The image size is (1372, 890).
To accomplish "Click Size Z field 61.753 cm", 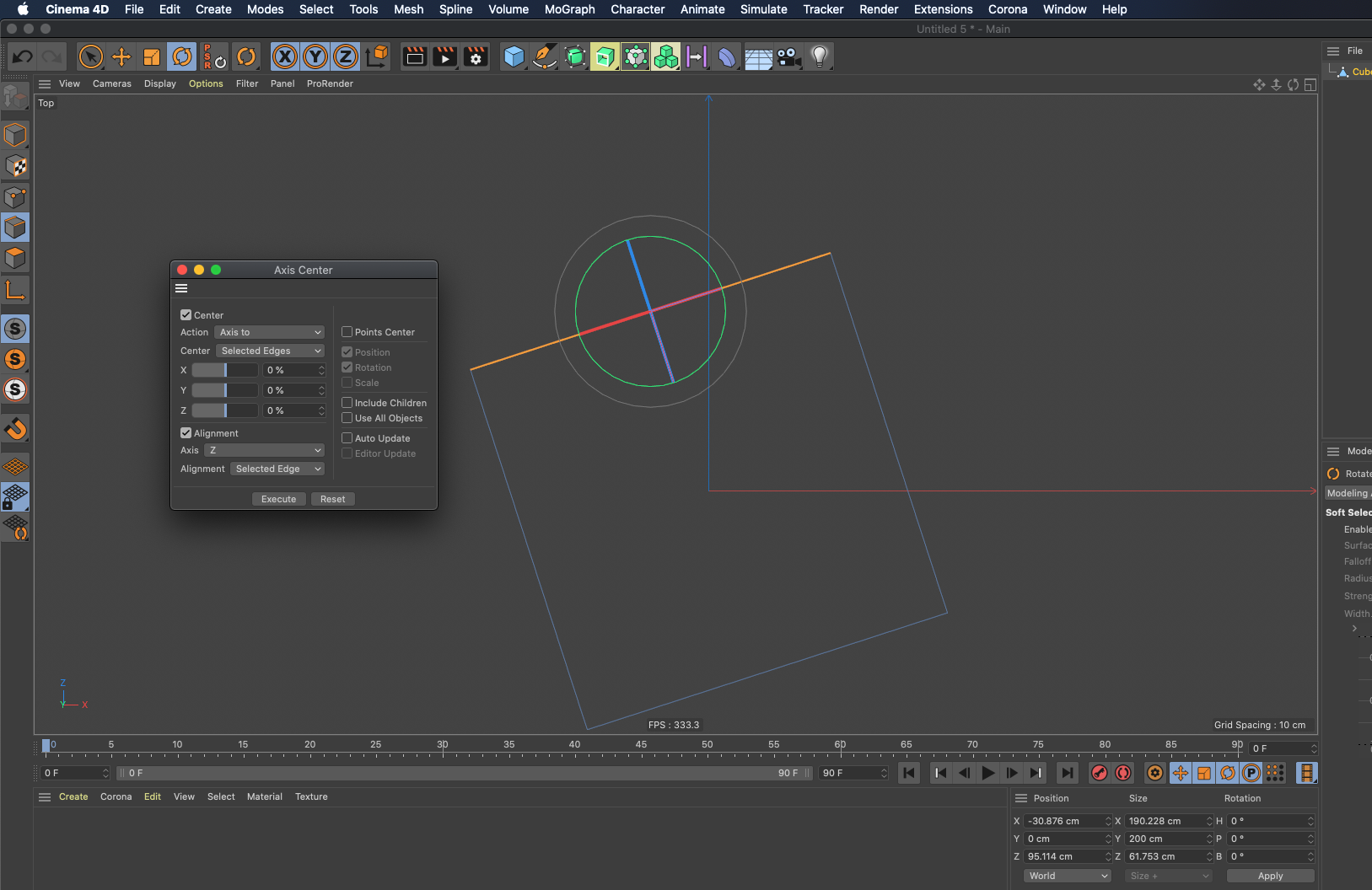I will 1169,856.
